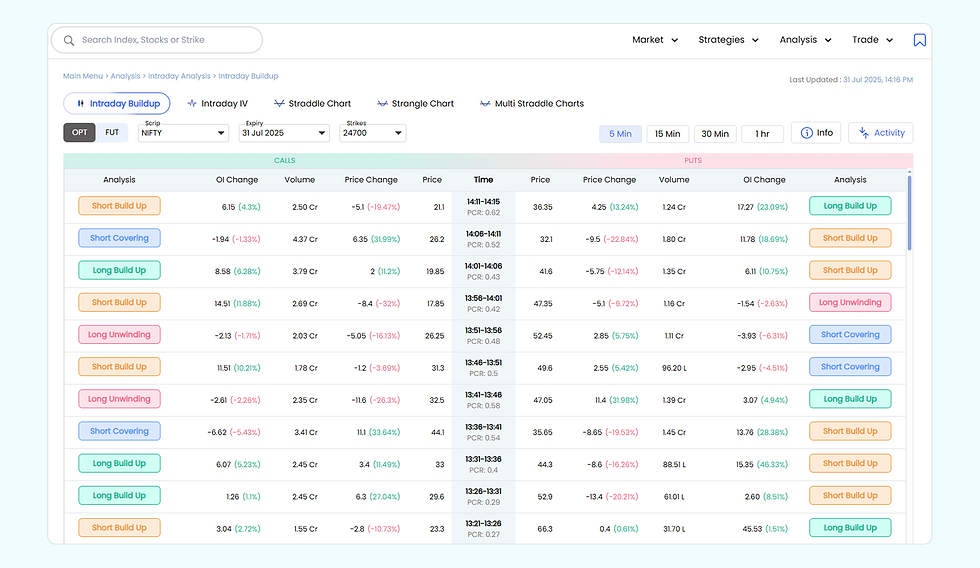Click the puts Volume column header

pyautogui.click(x=674, y=179)
